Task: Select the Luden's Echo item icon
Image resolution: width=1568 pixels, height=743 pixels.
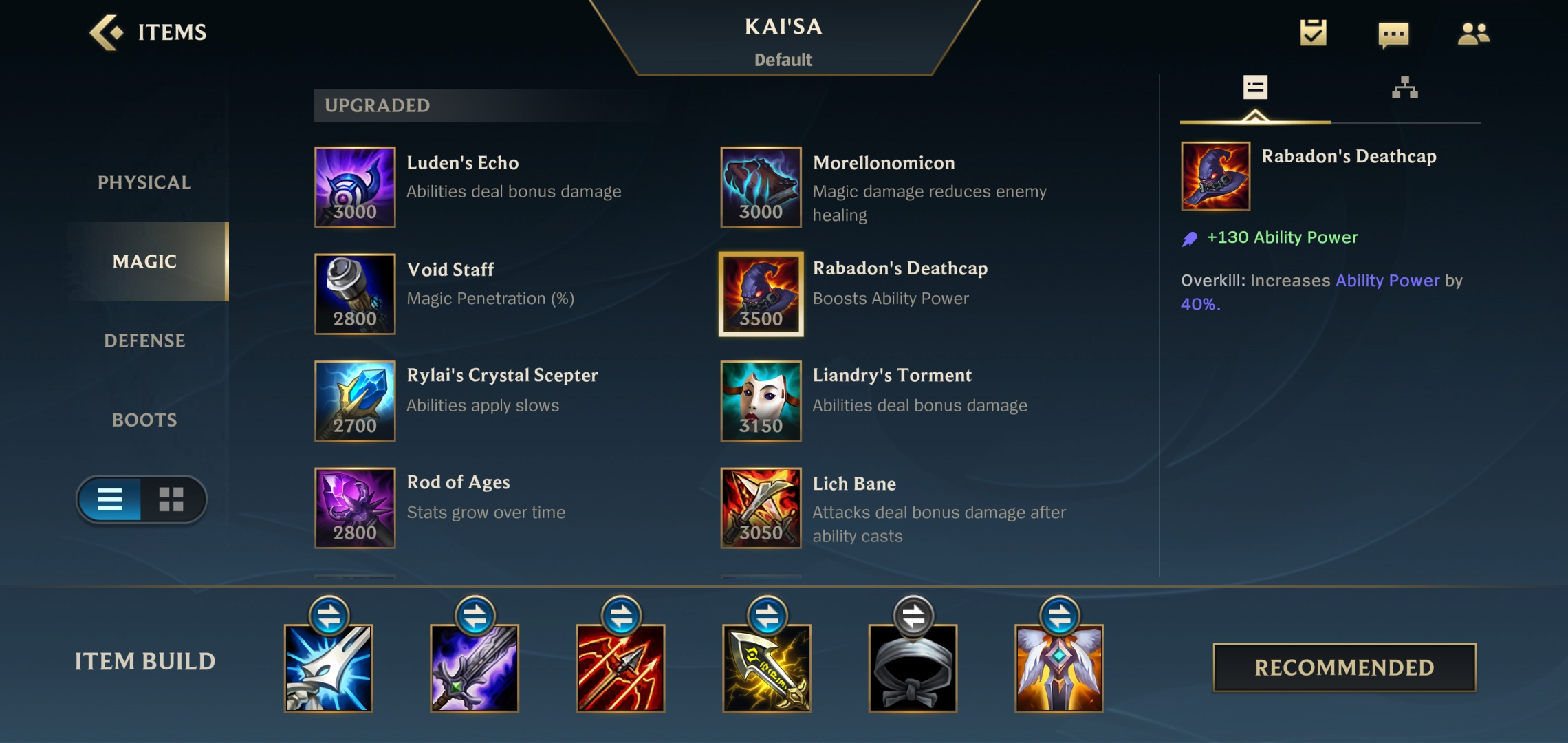Action: pos(355,187)
